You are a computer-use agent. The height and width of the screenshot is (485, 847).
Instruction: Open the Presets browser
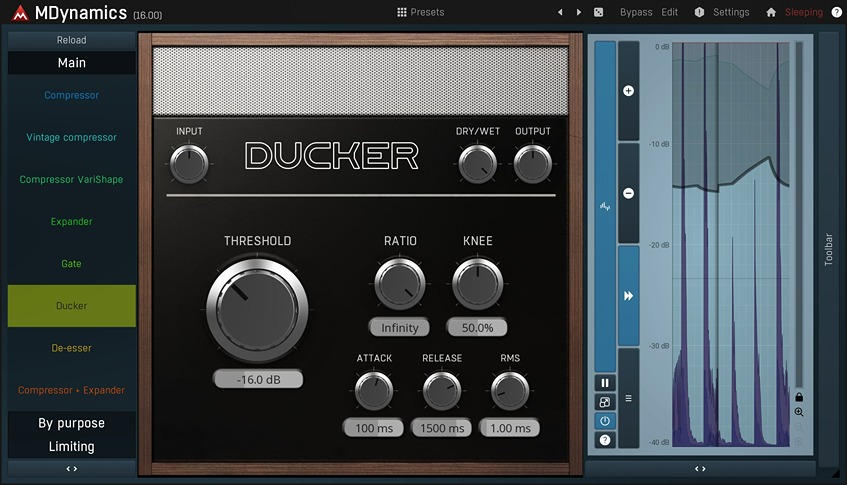pyautogui.click(x=420, y=13)
